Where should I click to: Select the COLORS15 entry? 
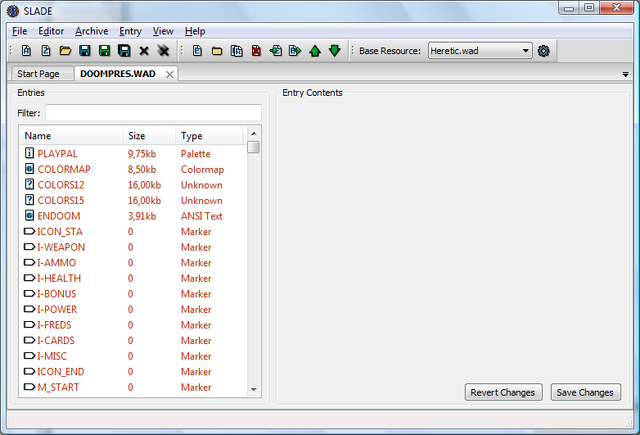tap(133, 200)
